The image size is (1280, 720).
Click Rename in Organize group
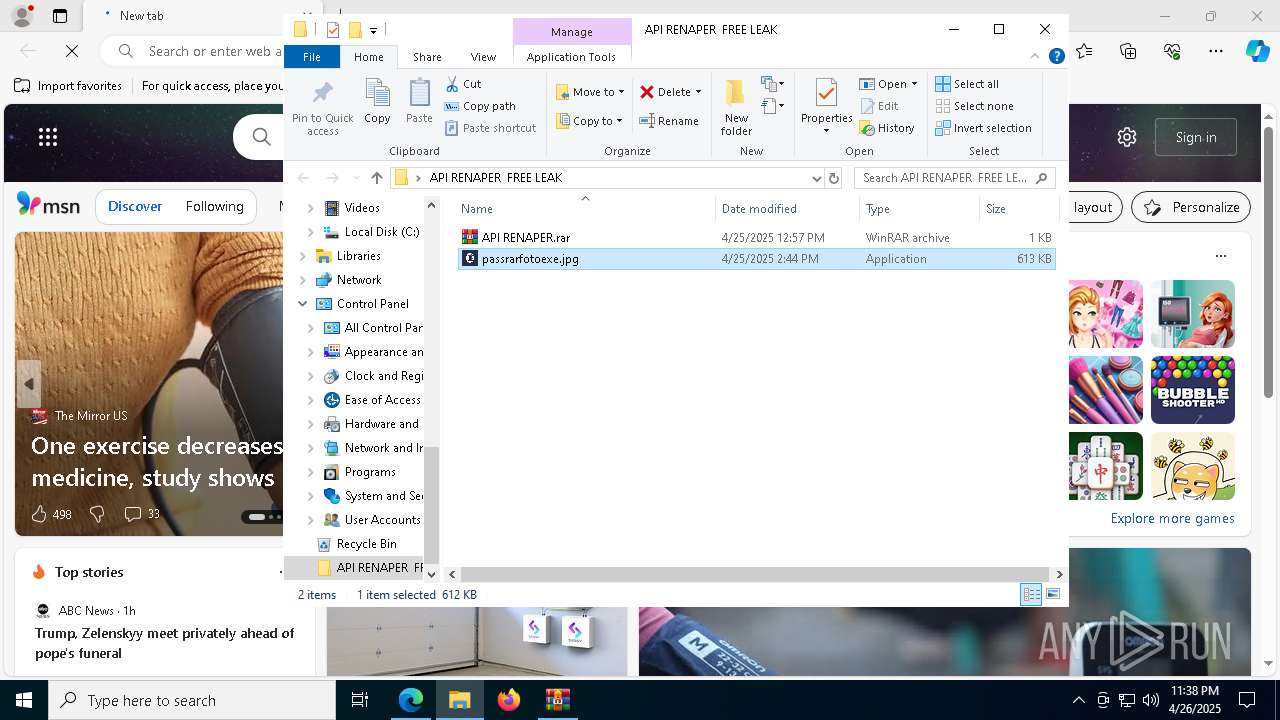[x=669, y=121]
